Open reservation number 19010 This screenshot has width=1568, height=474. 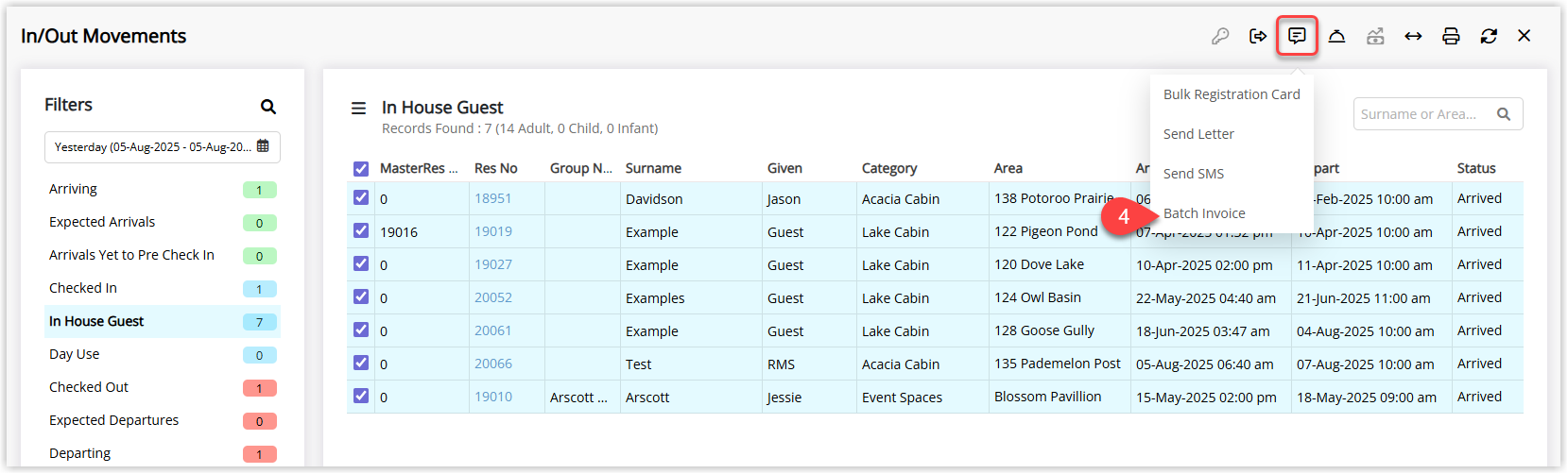tap(492, 397)
